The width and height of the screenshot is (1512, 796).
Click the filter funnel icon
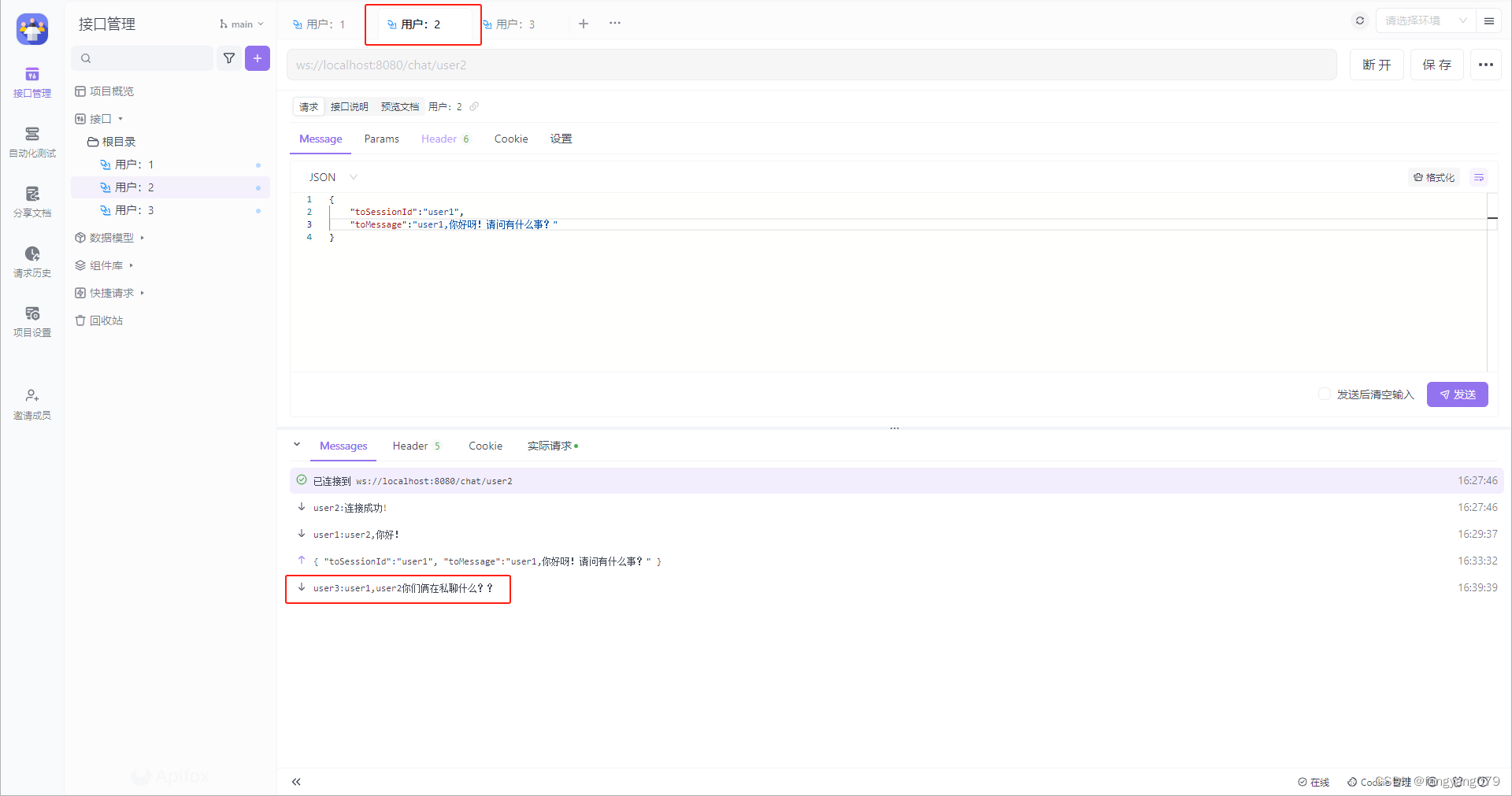click(x=229, y=58)
